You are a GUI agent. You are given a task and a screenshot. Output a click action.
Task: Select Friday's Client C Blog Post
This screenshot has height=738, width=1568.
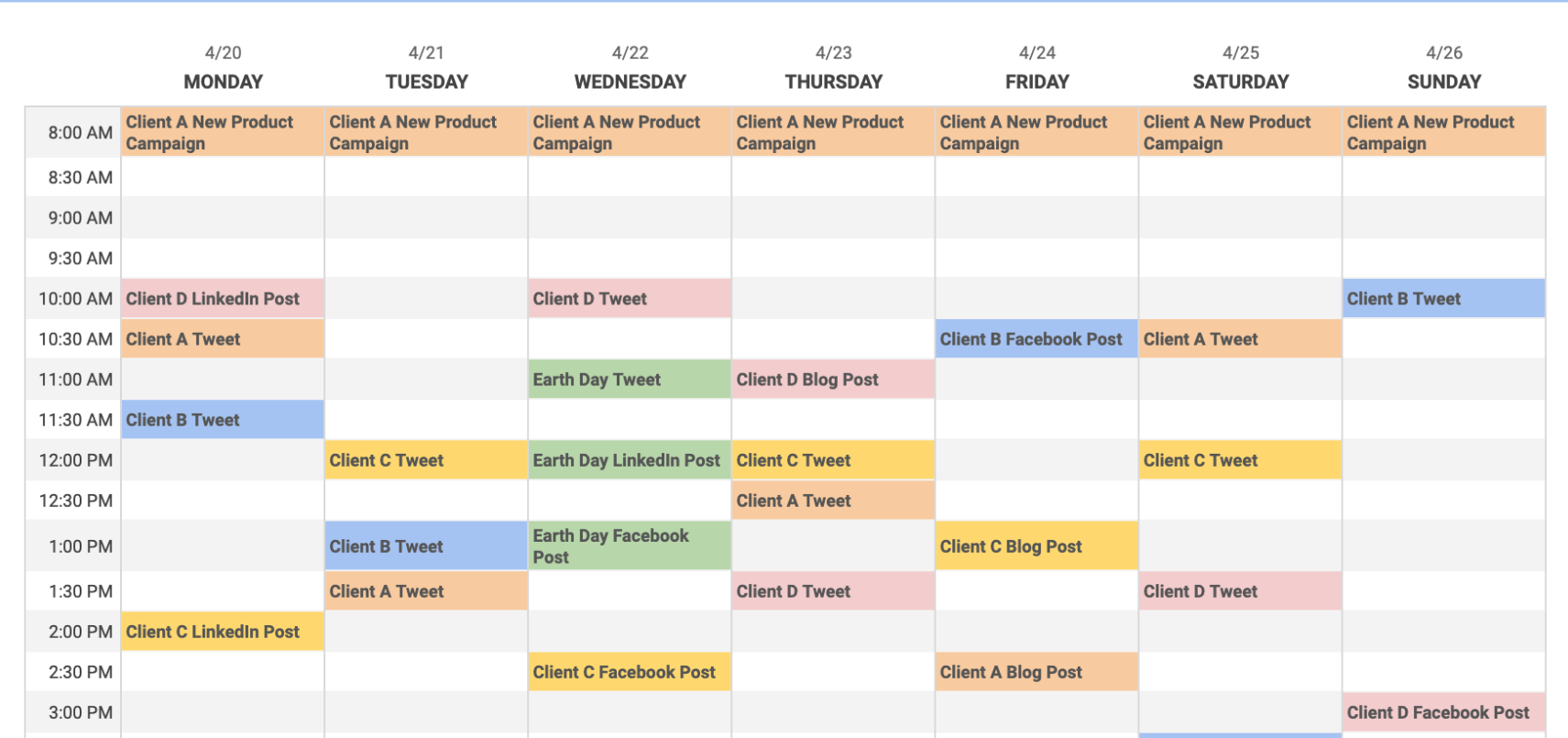click(x=1036, y=546)
